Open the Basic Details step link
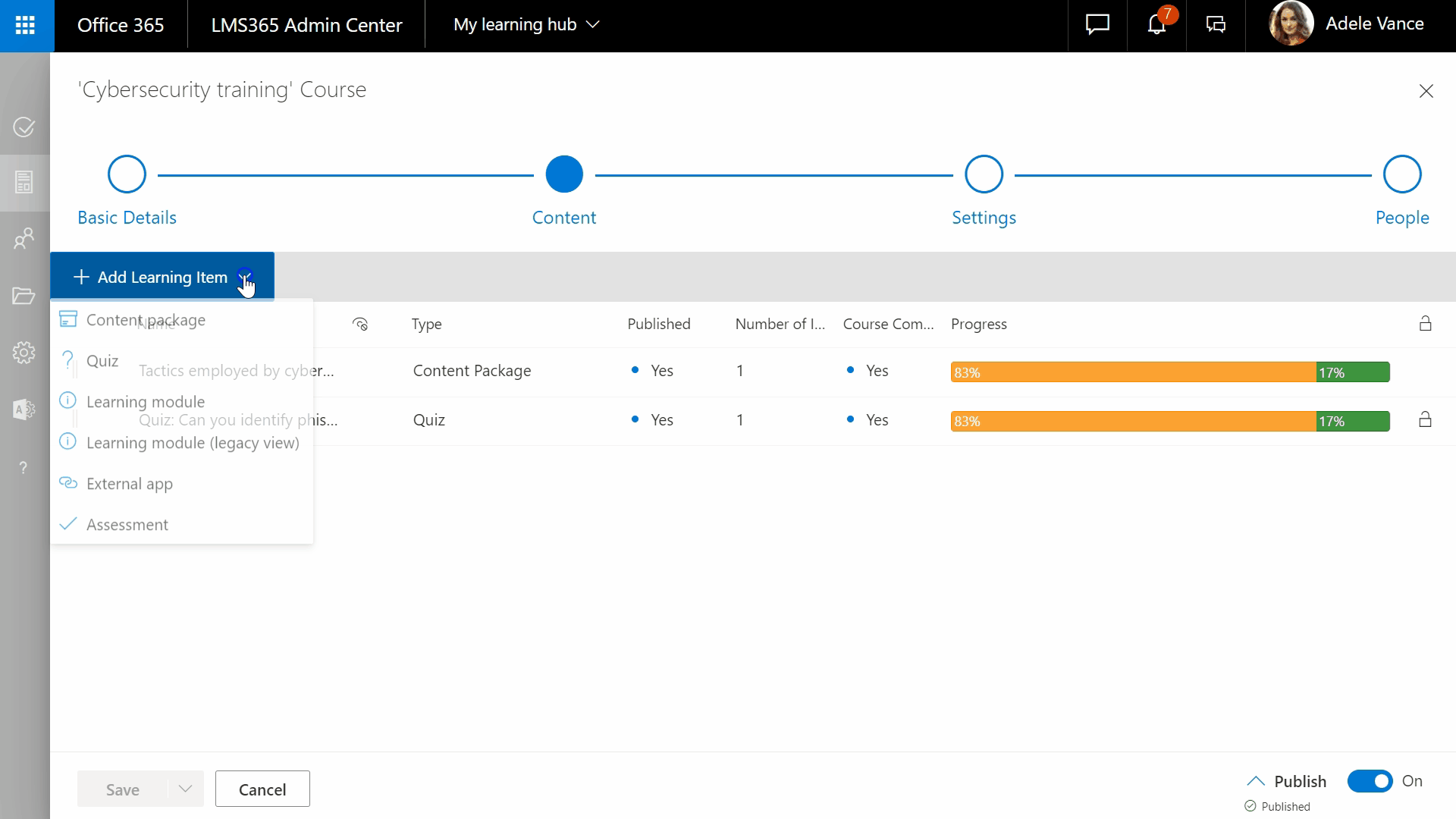The image size is (1456, 819). (x=127, y=218)
